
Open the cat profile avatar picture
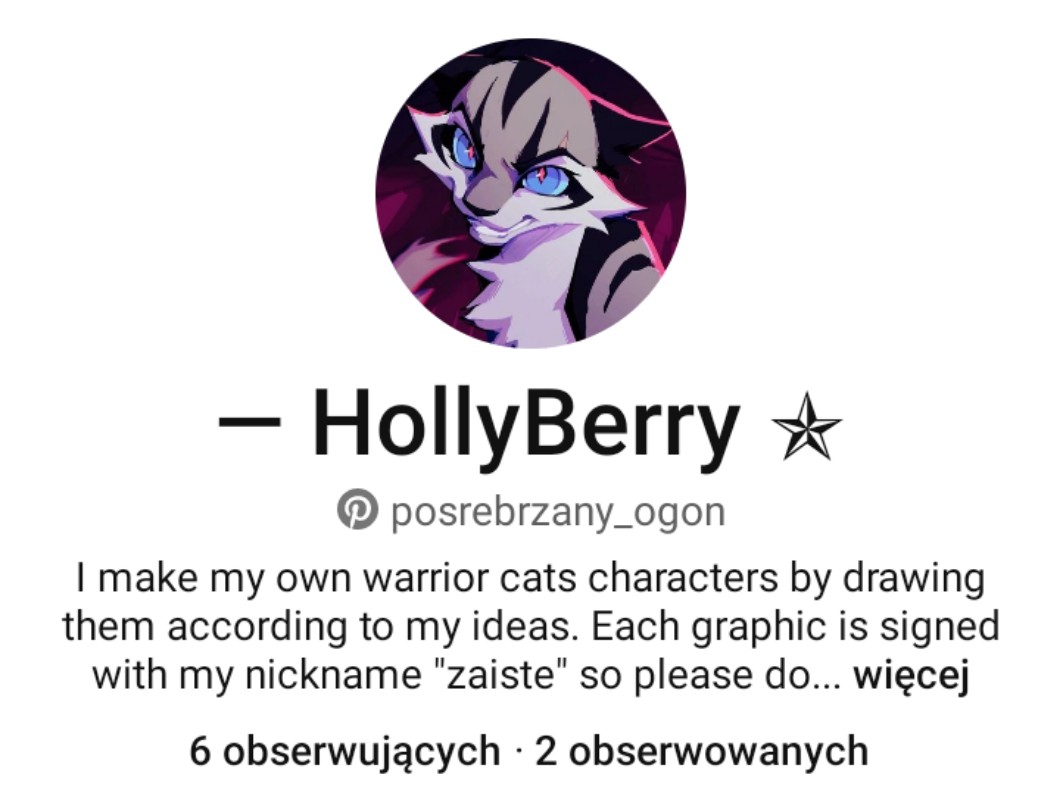point(531,193)
